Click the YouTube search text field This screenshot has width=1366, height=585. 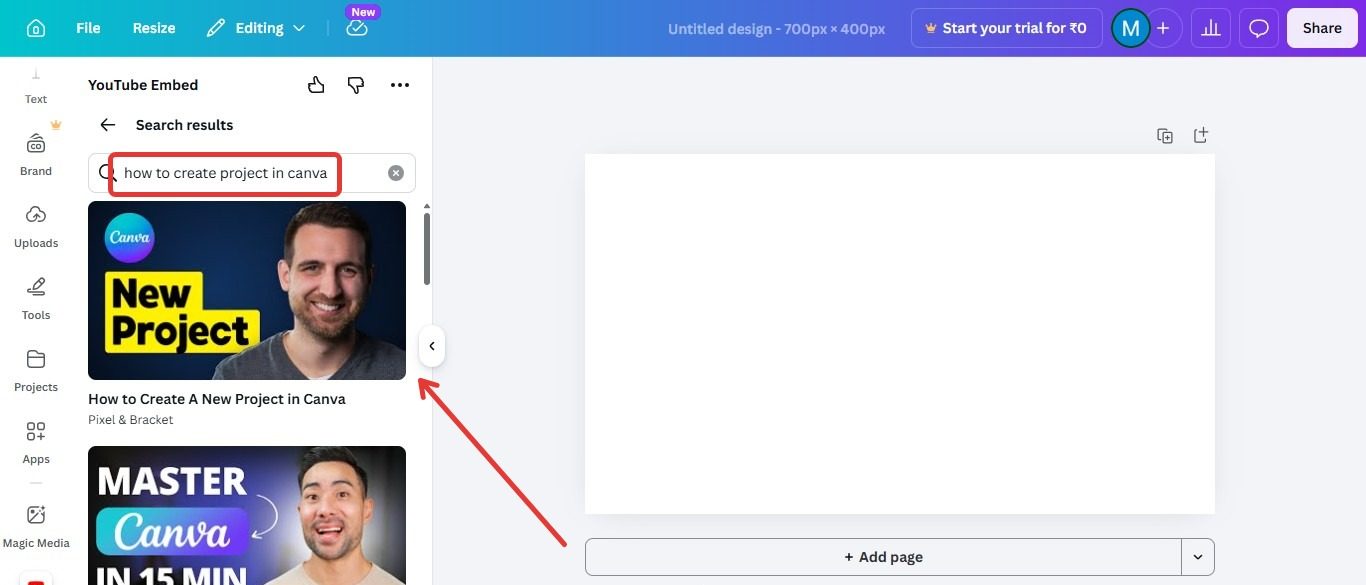(x=251, y=173)
